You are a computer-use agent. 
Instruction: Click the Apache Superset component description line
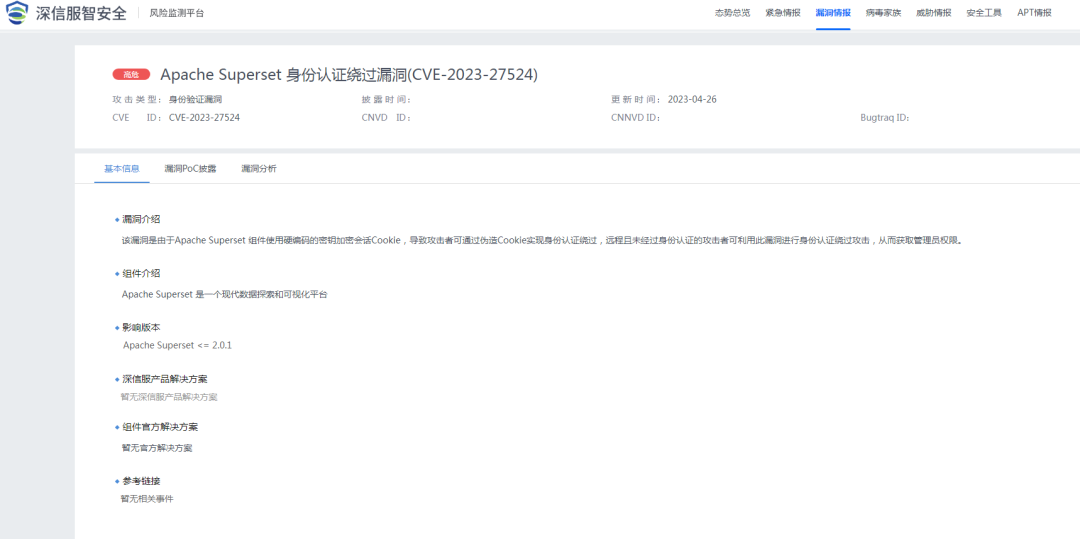225,294
